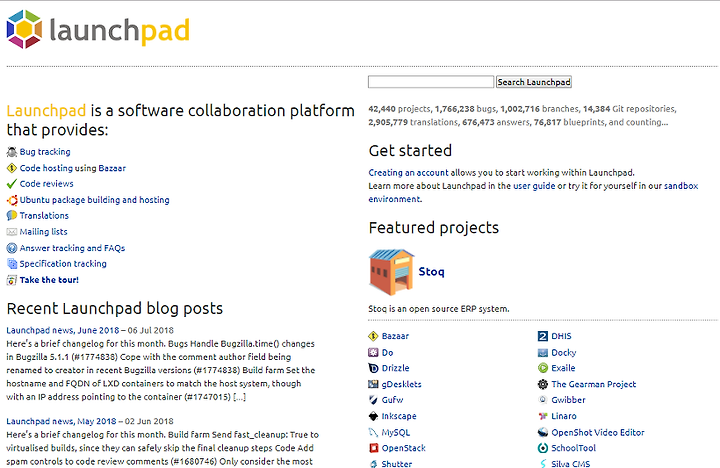Open the OpenShot Video Editor link
Viewport: 720px width, 468px height.
click(x=598, y=432)
